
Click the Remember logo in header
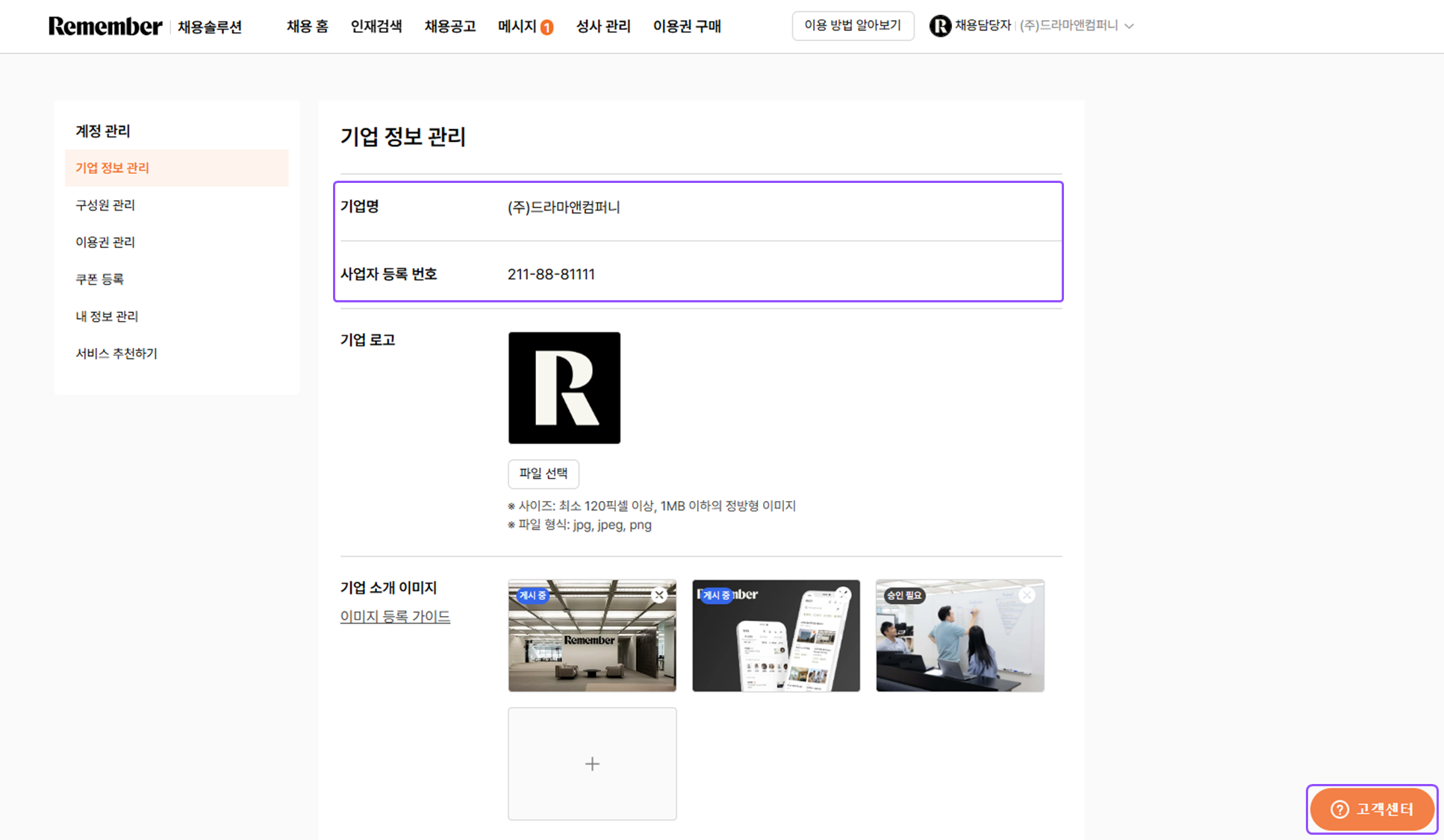(x=105, y=26)
